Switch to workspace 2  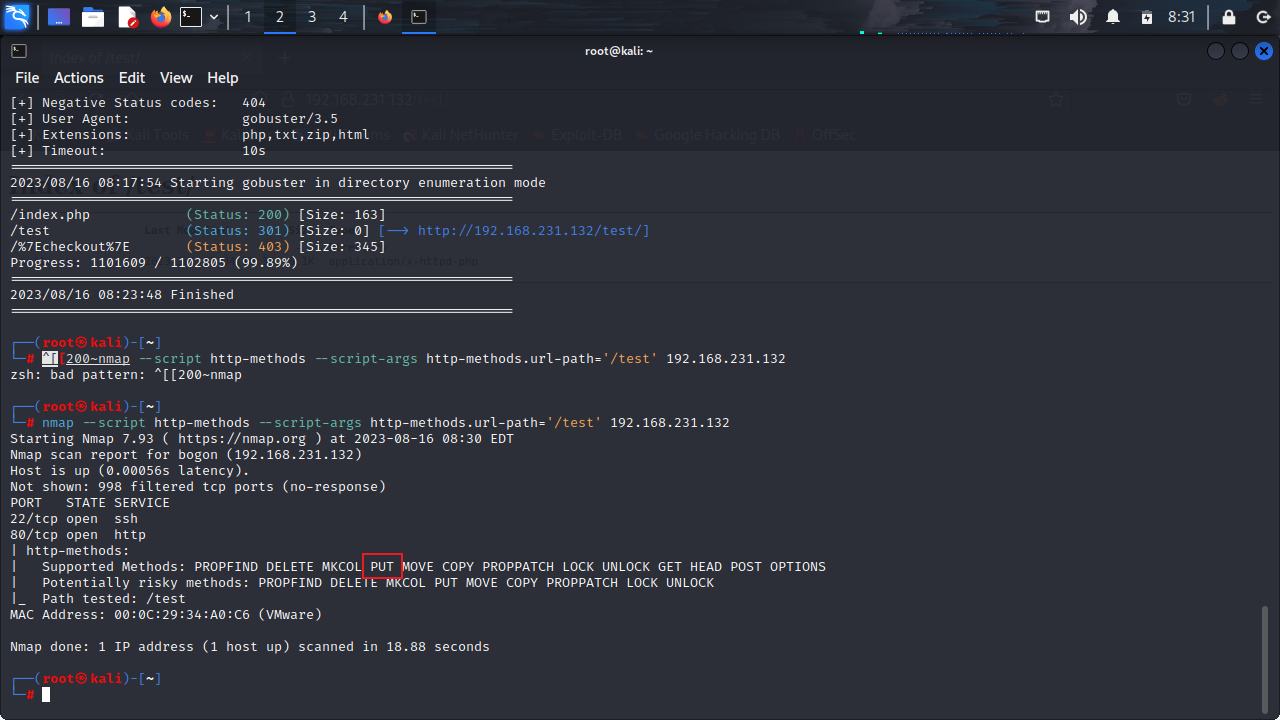click(x=280, y=17)
